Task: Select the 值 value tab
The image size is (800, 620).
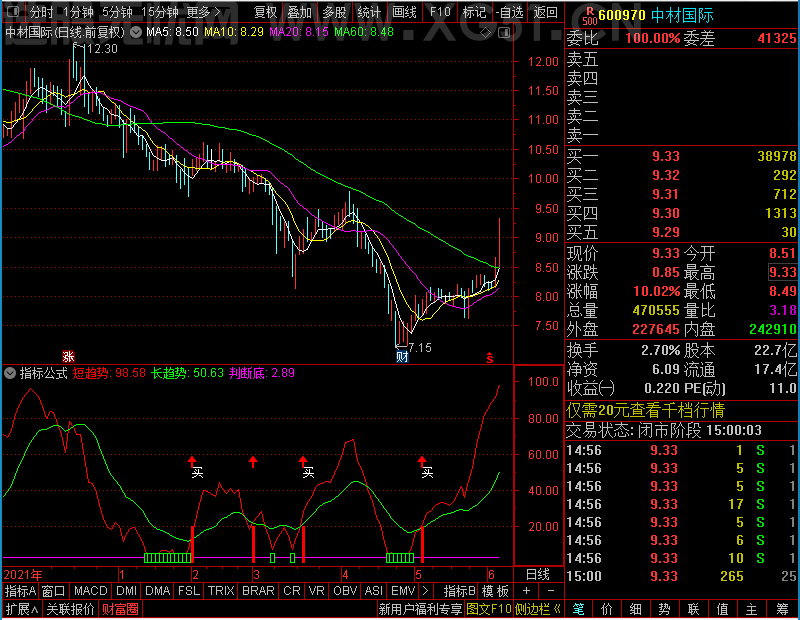Action: 722,609
